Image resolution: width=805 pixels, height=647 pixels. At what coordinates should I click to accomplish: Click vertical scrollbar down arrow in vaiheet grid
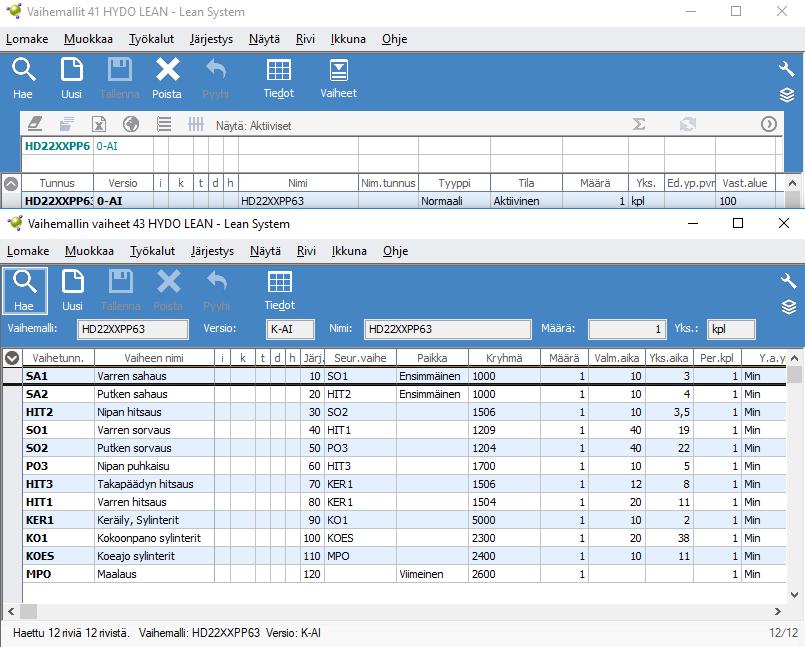pyautogui.click(x=794, y=595)
